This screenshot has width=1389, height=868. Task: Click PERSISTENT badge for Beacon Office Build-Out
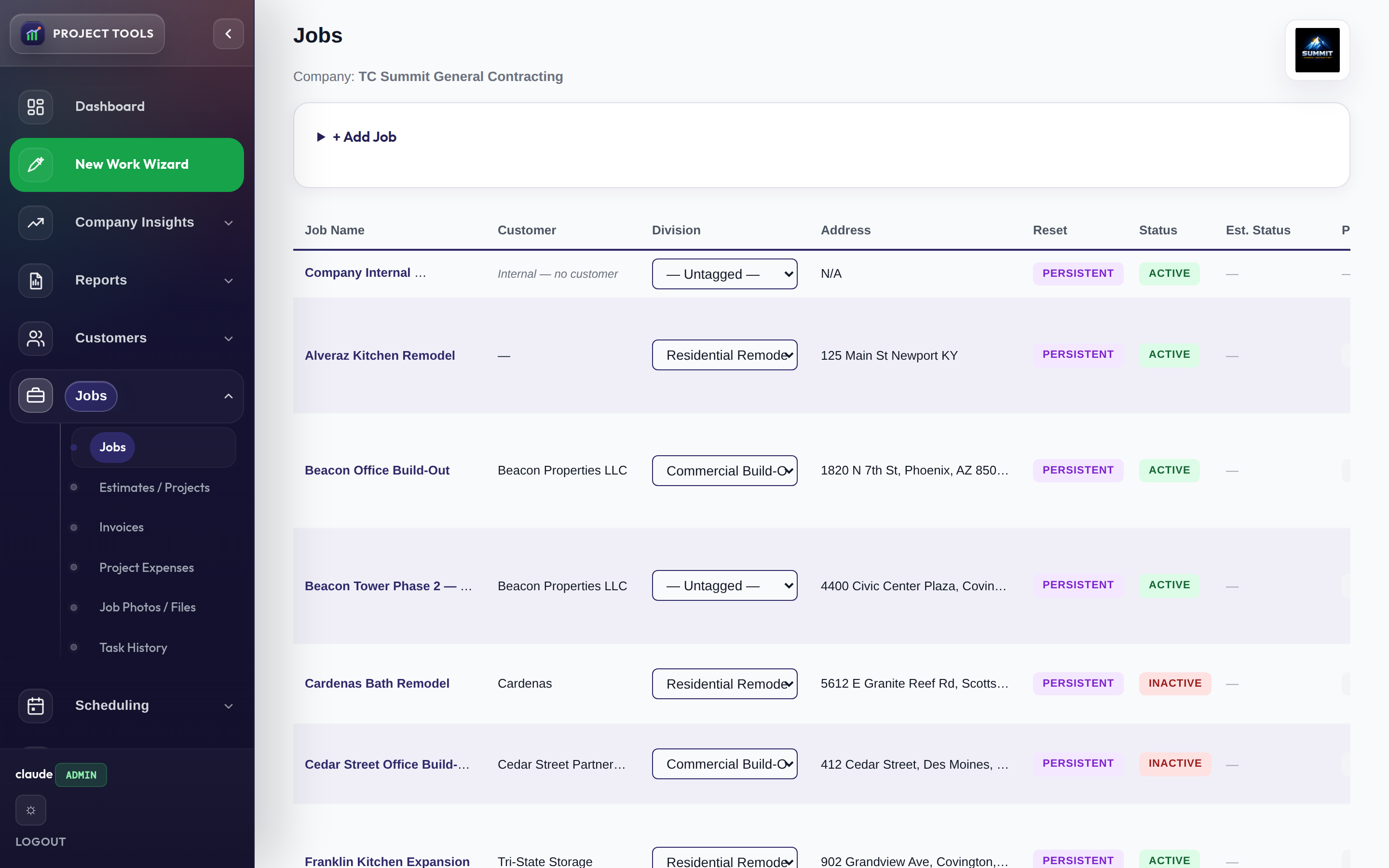point(1078,471)
